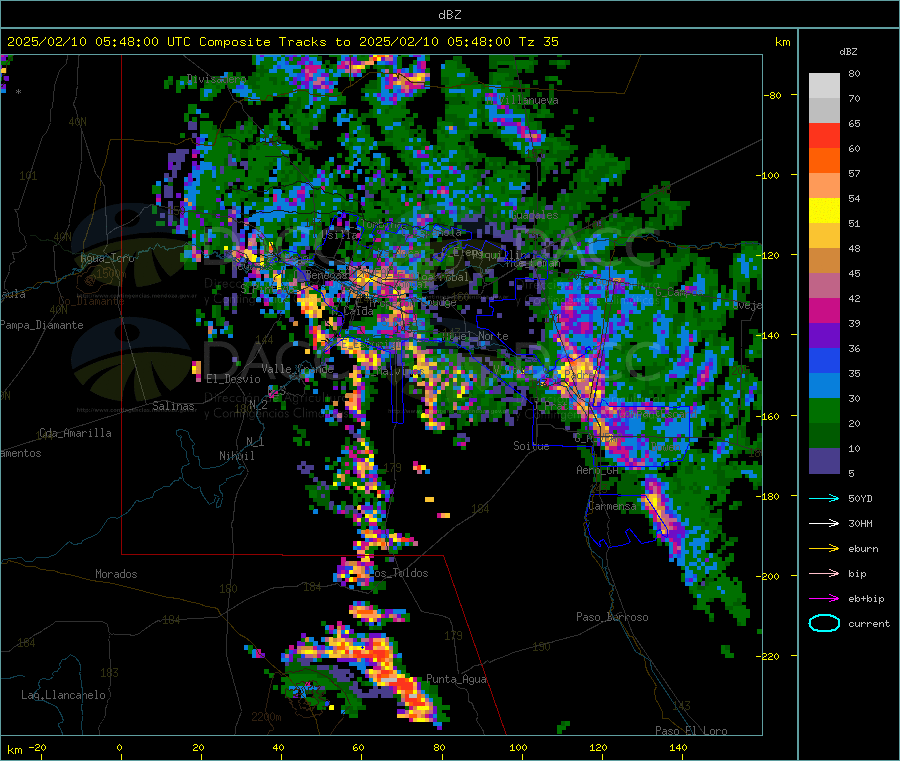Click the 'current' legend label
The width and height of the screenshot is (900, 761).
(869, 623)
